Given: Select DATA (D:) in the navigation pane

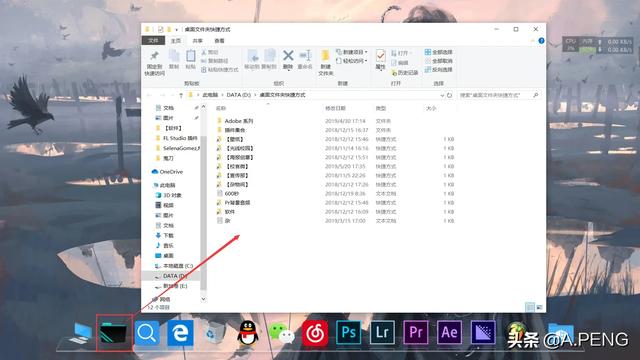Looking at the screenshot, I should pyautogui.click(x=171, y=276).
